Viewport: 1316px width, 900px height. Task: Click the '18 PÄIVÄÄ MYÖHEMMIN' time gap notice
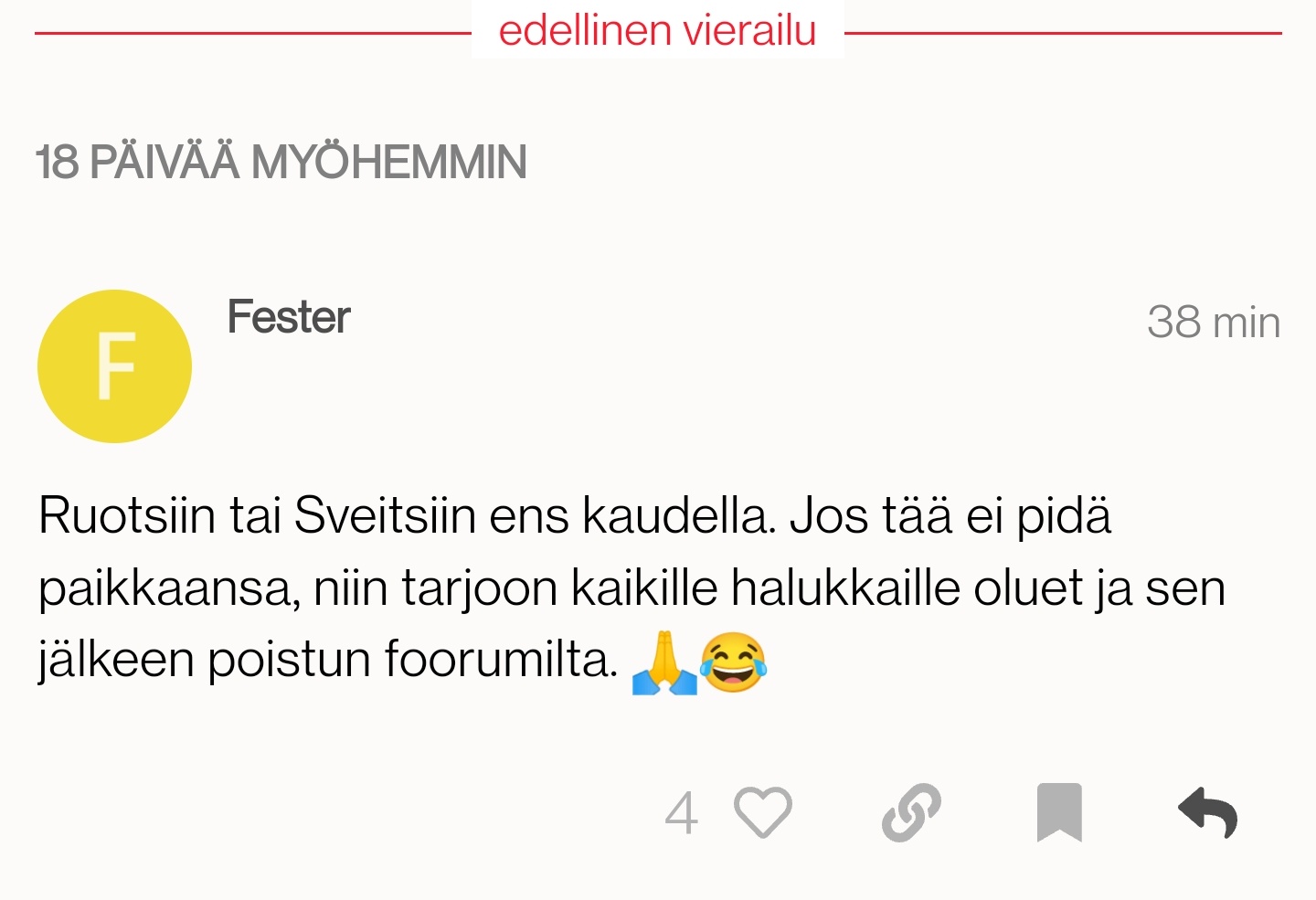point(281,162)
